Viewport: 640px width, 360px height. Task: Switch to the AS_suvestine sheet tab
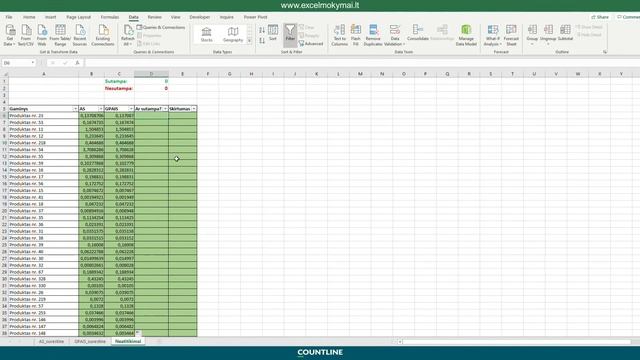[51, 341]
